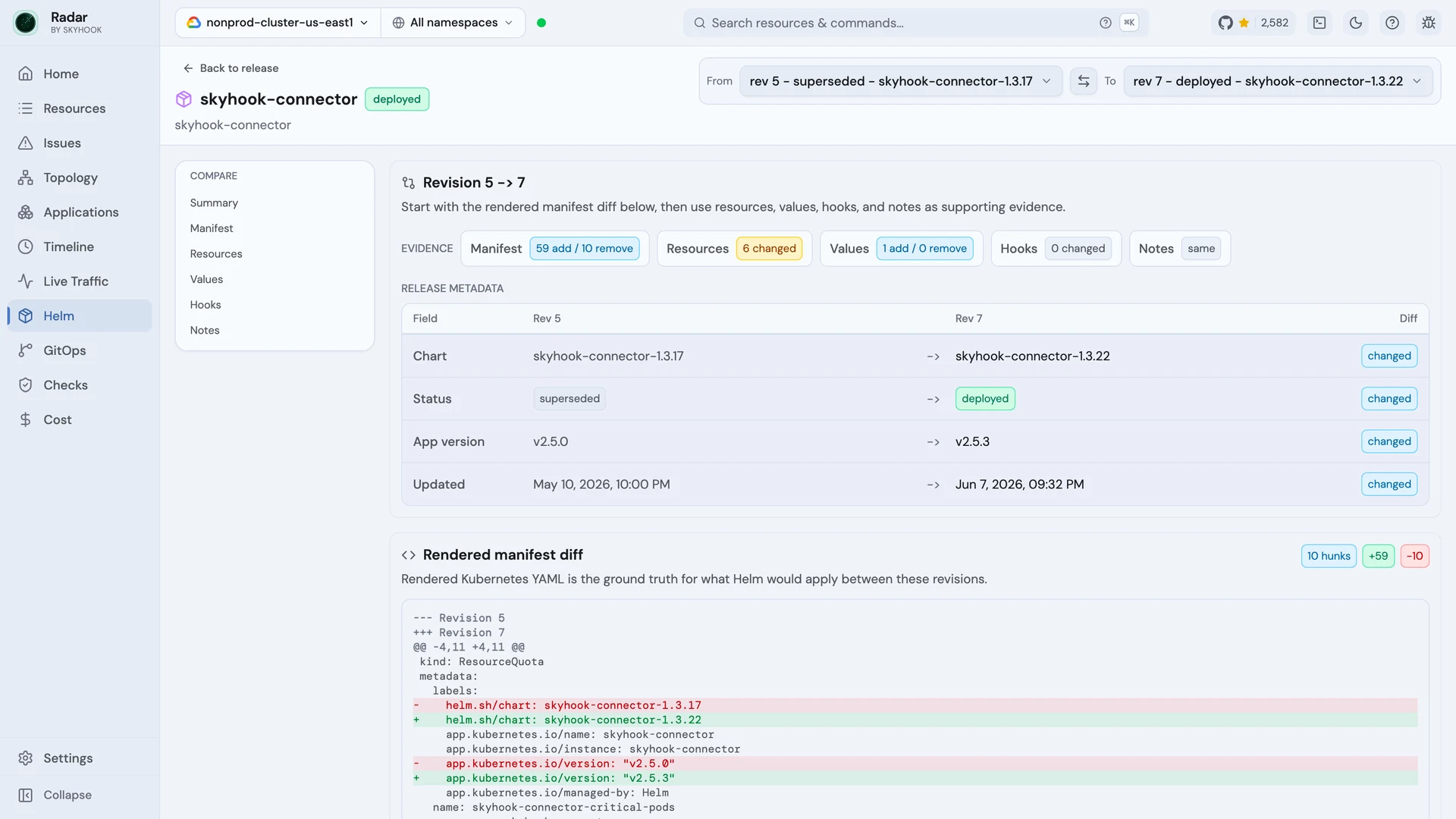This screenshot has width=1456, height=819.
Task: Open Live Traffic activity icon
Action: point(26,281)
